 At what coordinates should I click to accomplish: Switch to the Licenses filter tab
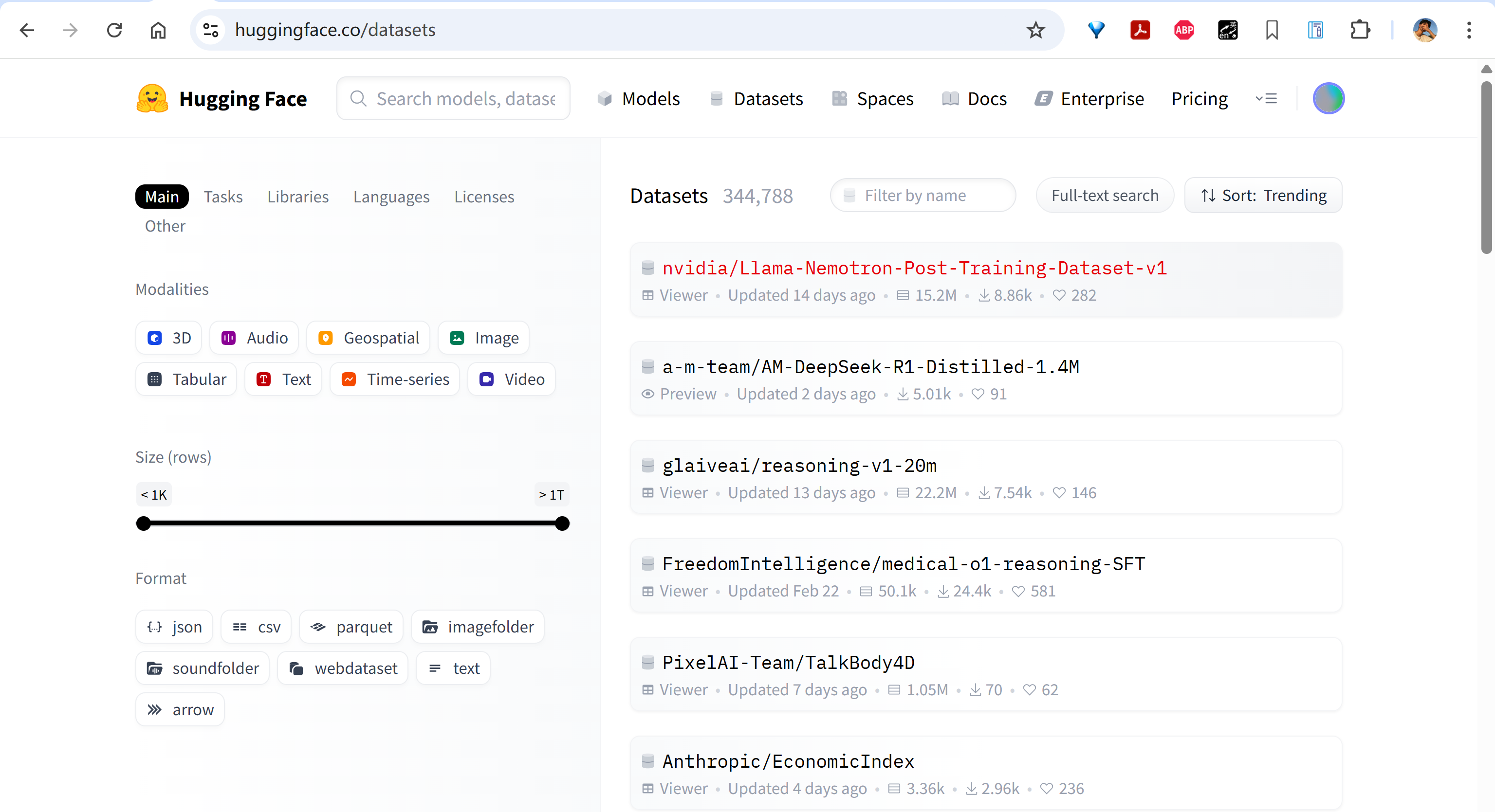484,197
